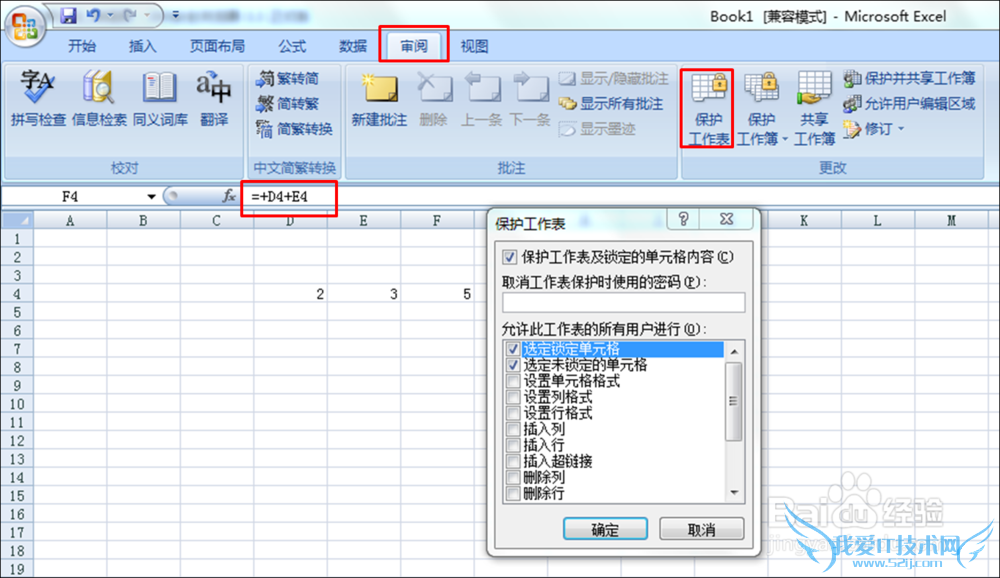Toggle 选定未锁定的单元格 checkbox

click(x=513, y=365)
